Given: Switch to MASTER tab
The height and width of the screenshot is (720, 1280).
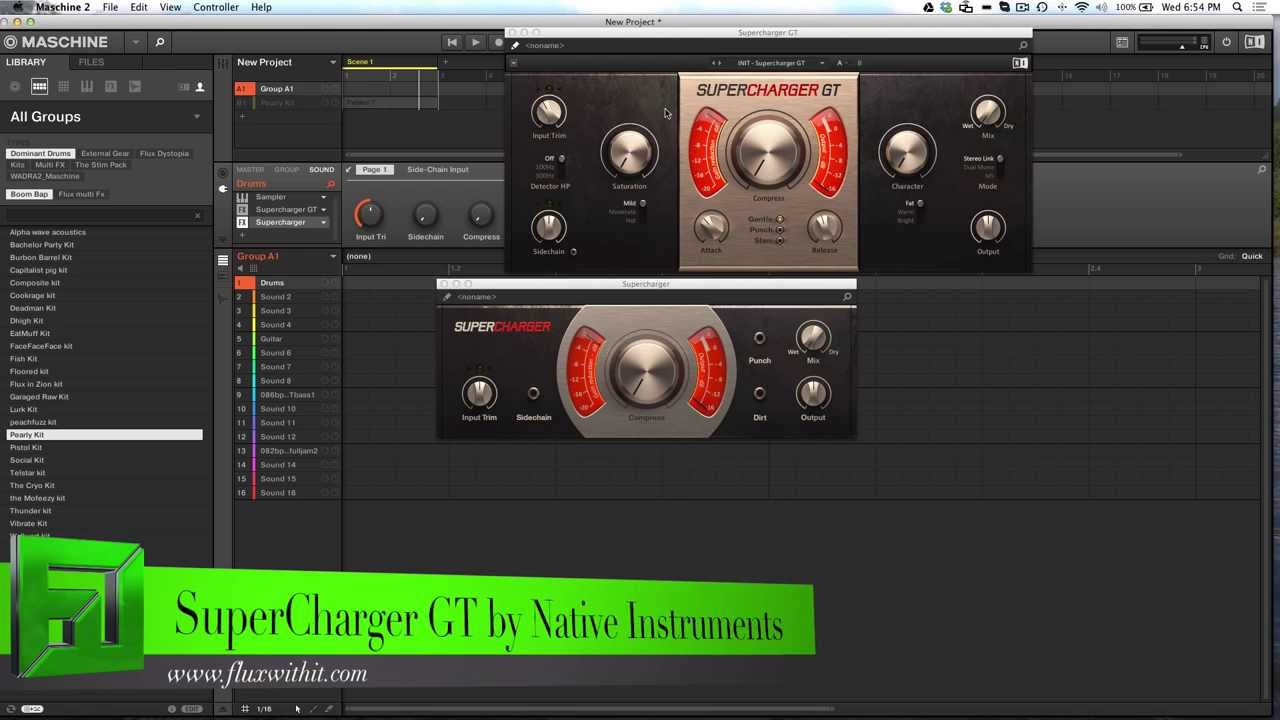Looking at the screenshot, I should tap(250, 170).
